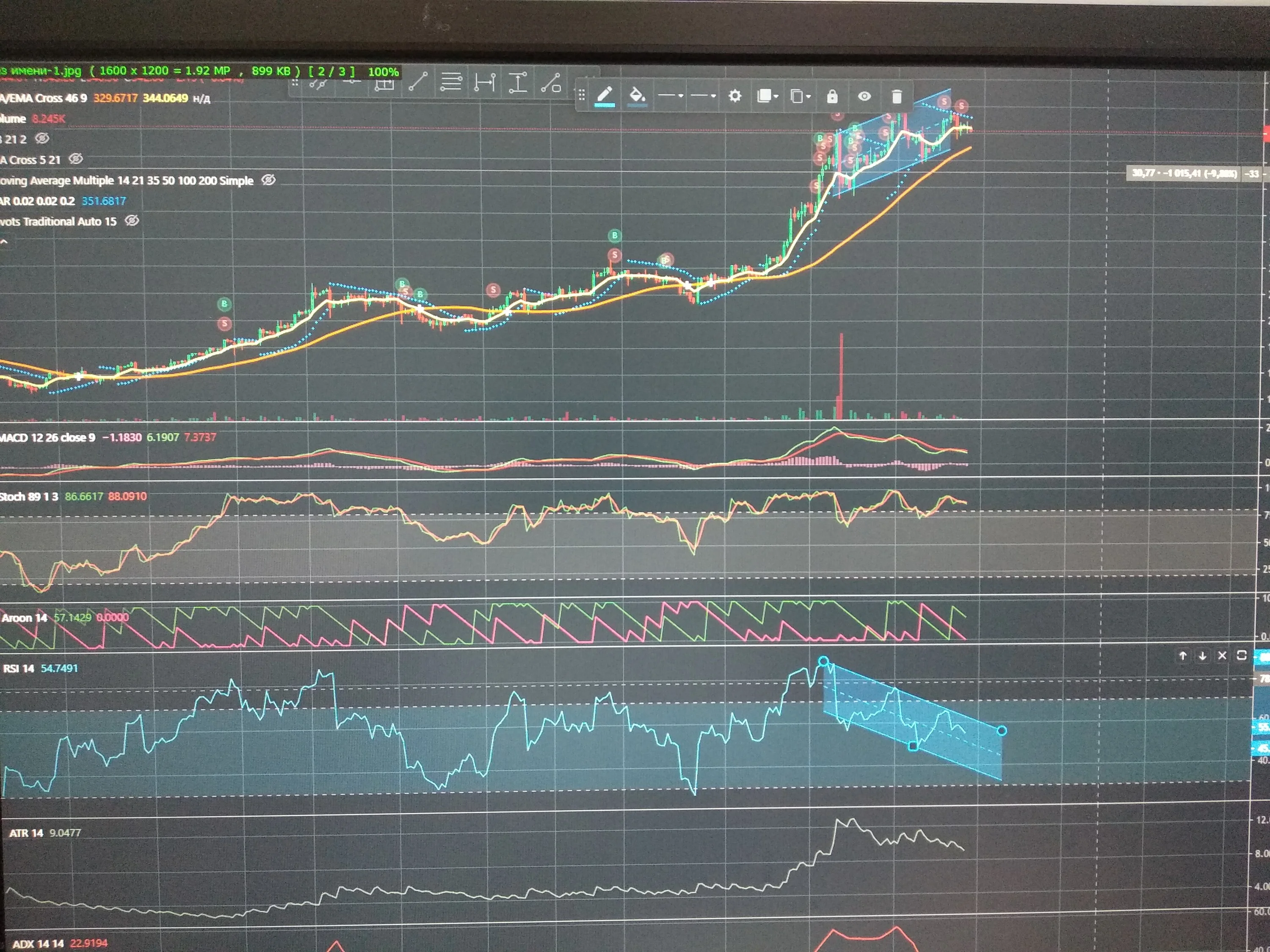Screen dimensions: 1270x952
Task: Collapse indicator legend with chevron
Action: (5, 242)
